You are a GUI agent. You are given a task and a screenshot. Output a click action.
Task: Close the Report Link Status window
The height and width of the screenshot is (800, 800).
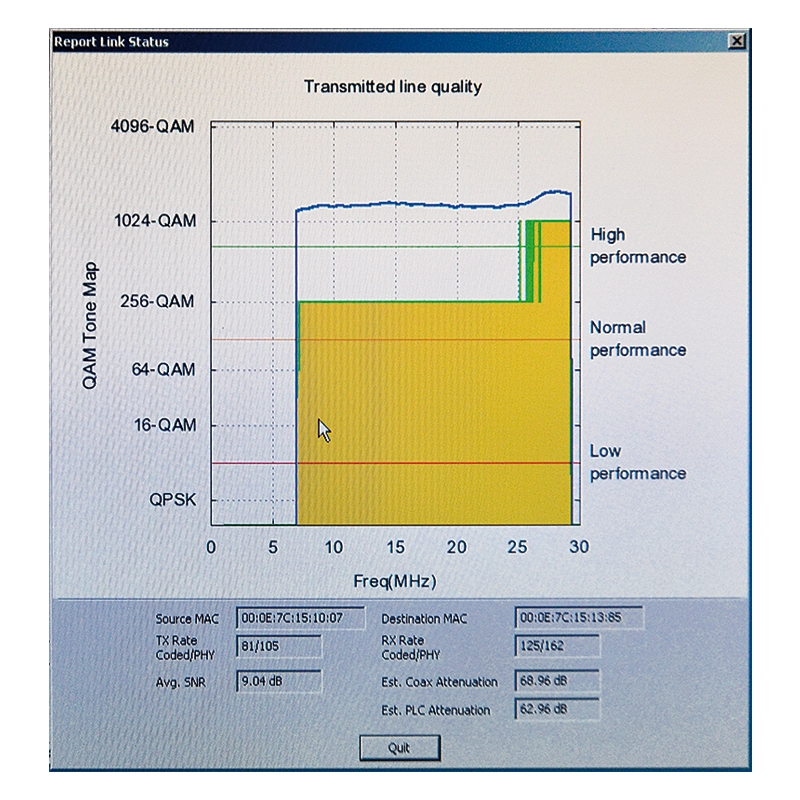click(x=737, y=41)
